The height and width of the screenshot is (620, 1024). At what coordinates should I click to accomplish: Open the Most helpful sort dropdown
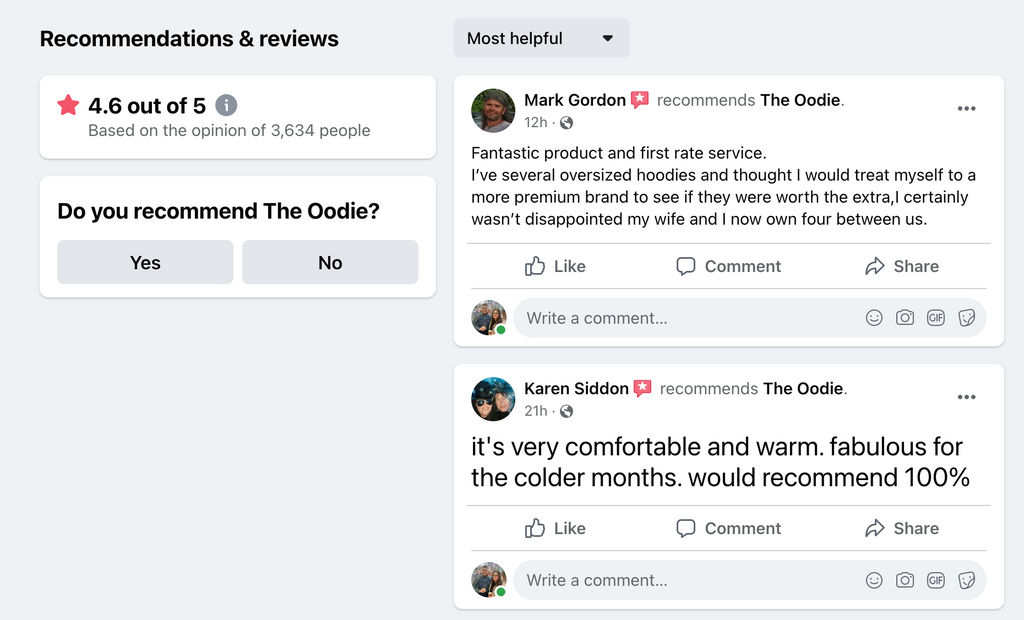pyautogui.click(x=541, y=38)
